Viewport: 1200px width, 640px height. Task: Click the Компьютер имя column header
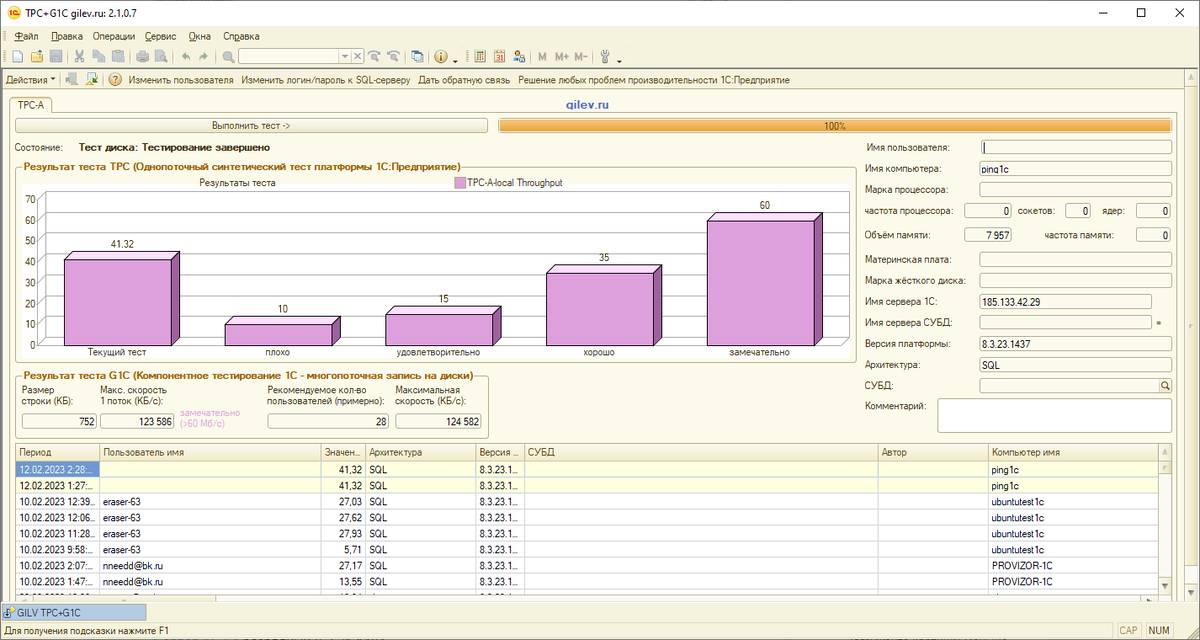[1073, 452]
